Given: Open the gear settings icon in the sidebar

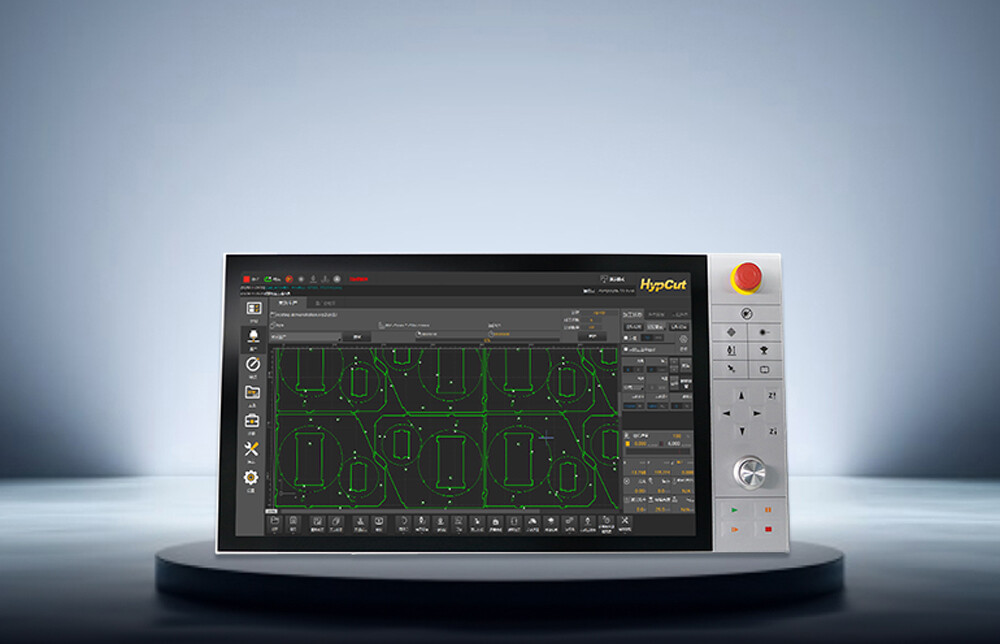Looking at the screenshot, I should tap(252, 478).
